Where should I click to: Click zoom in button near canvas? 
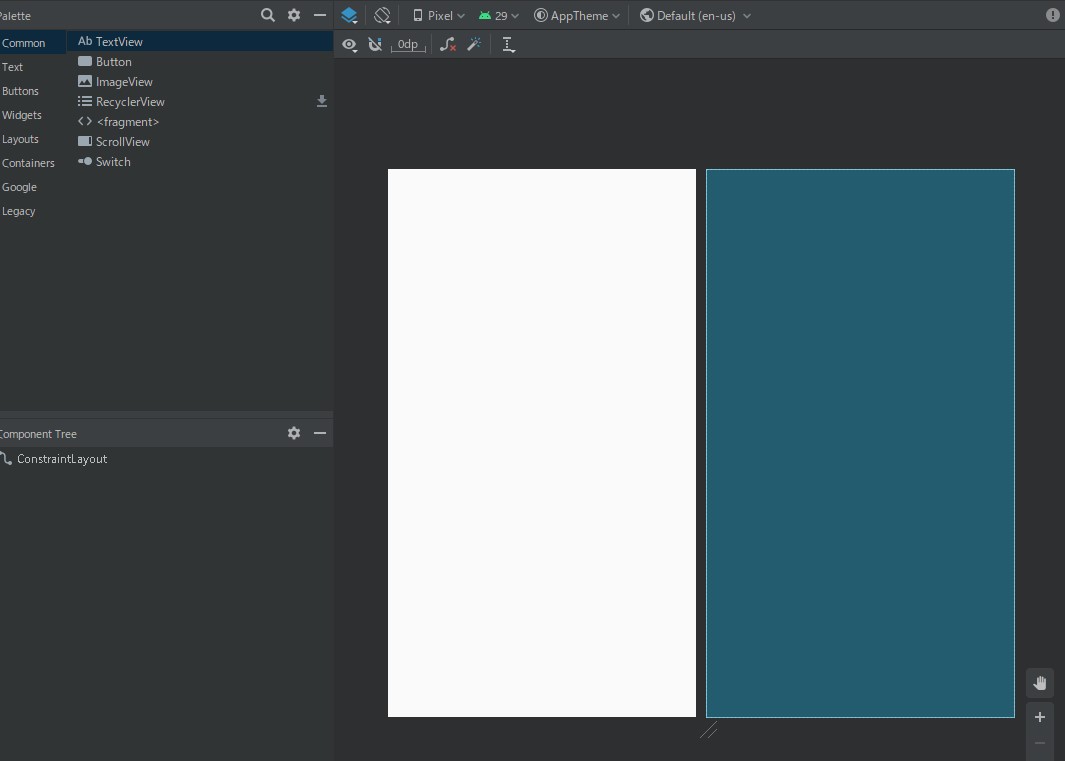1039,717
